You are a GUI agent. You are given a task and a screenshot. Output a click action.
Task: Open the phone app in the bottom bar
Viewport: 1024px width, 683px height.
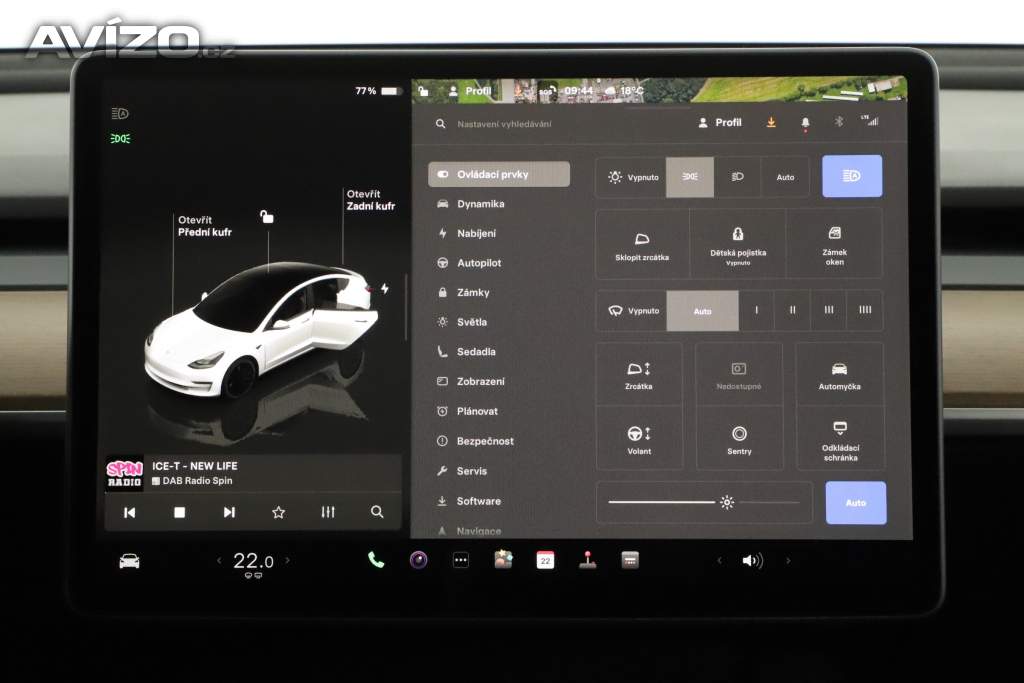(376, 560)
